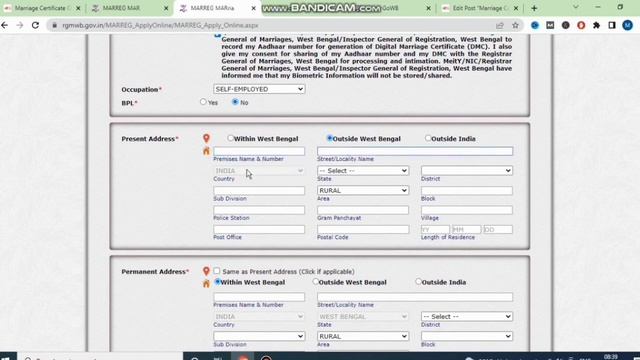Open the Permanent Address Sub Division dropdown
Image resolution: width=640 pixels, height=360 pixels.
(x=259, y=336)
